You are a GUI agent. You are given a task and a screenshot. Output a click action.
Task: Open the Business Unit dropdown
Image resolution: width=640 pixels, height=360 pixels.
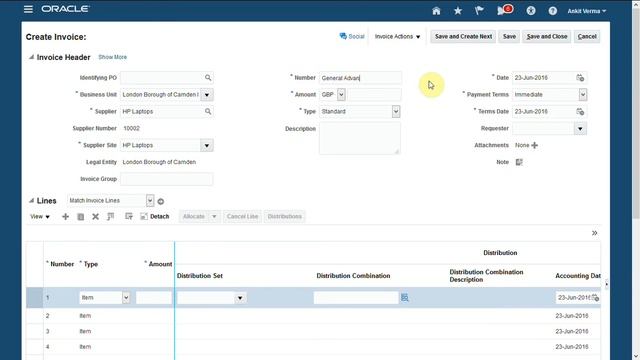pyautogui.click(x=207, y=95)
